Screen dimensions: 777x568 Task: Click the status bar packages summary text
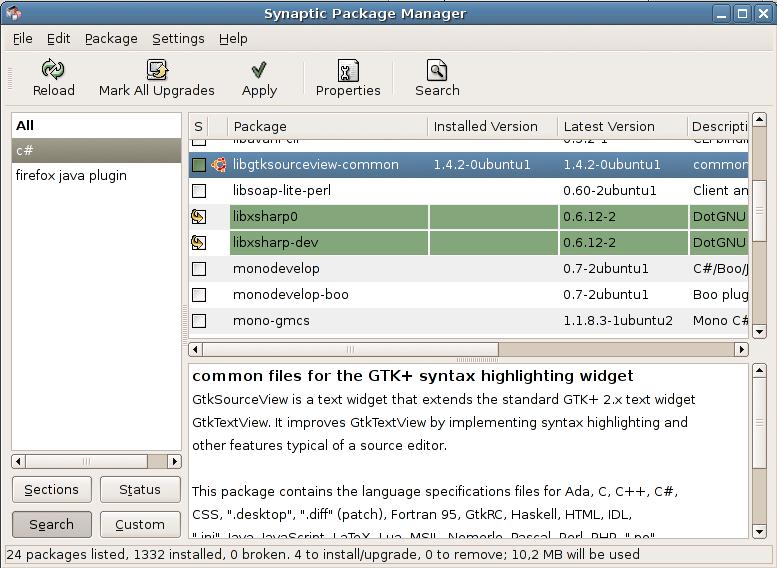(323, 554)
